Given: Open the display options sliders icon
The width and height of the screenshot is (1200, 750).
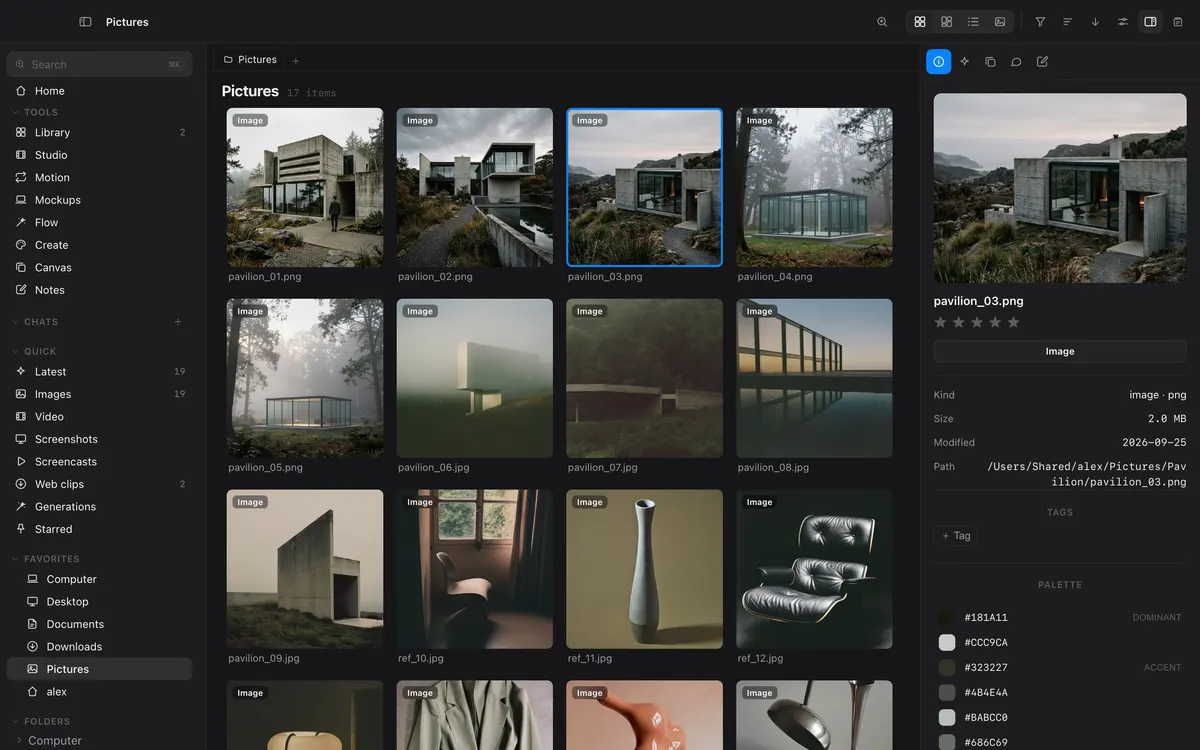Looking at the screenshot, I should click(1123, 22).
